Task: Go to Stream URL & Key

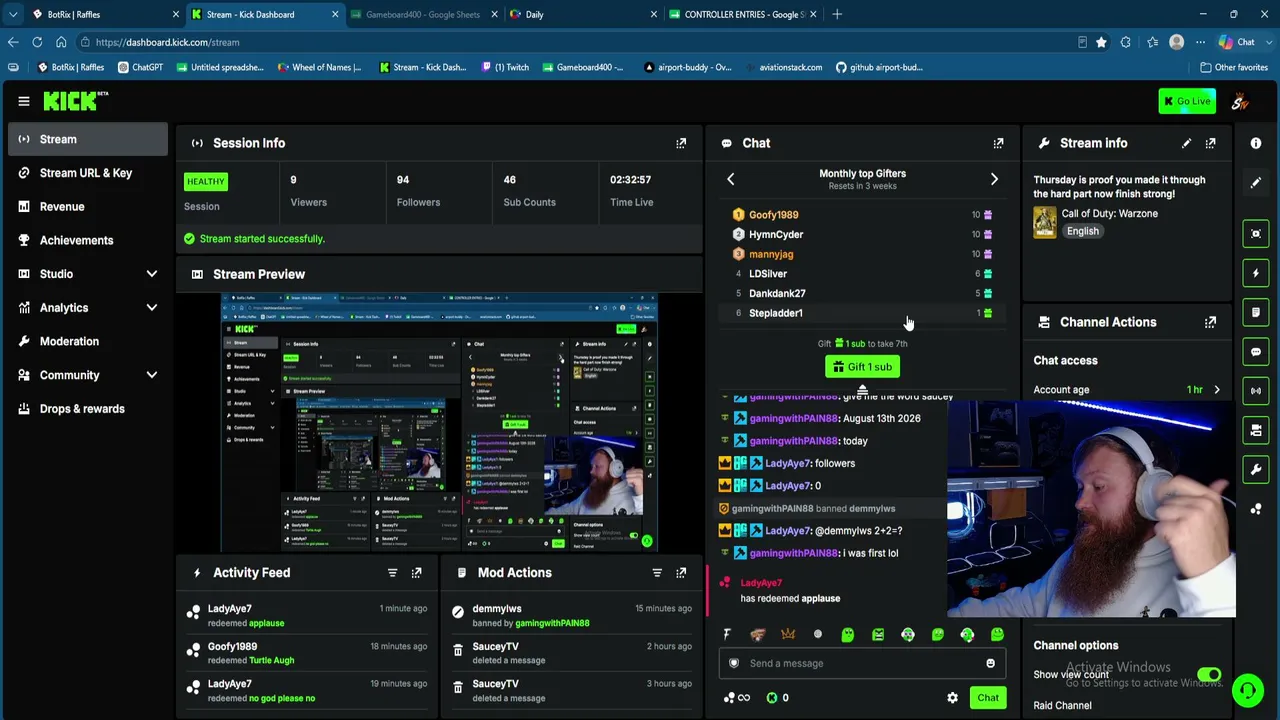Action: pos(88,173)
